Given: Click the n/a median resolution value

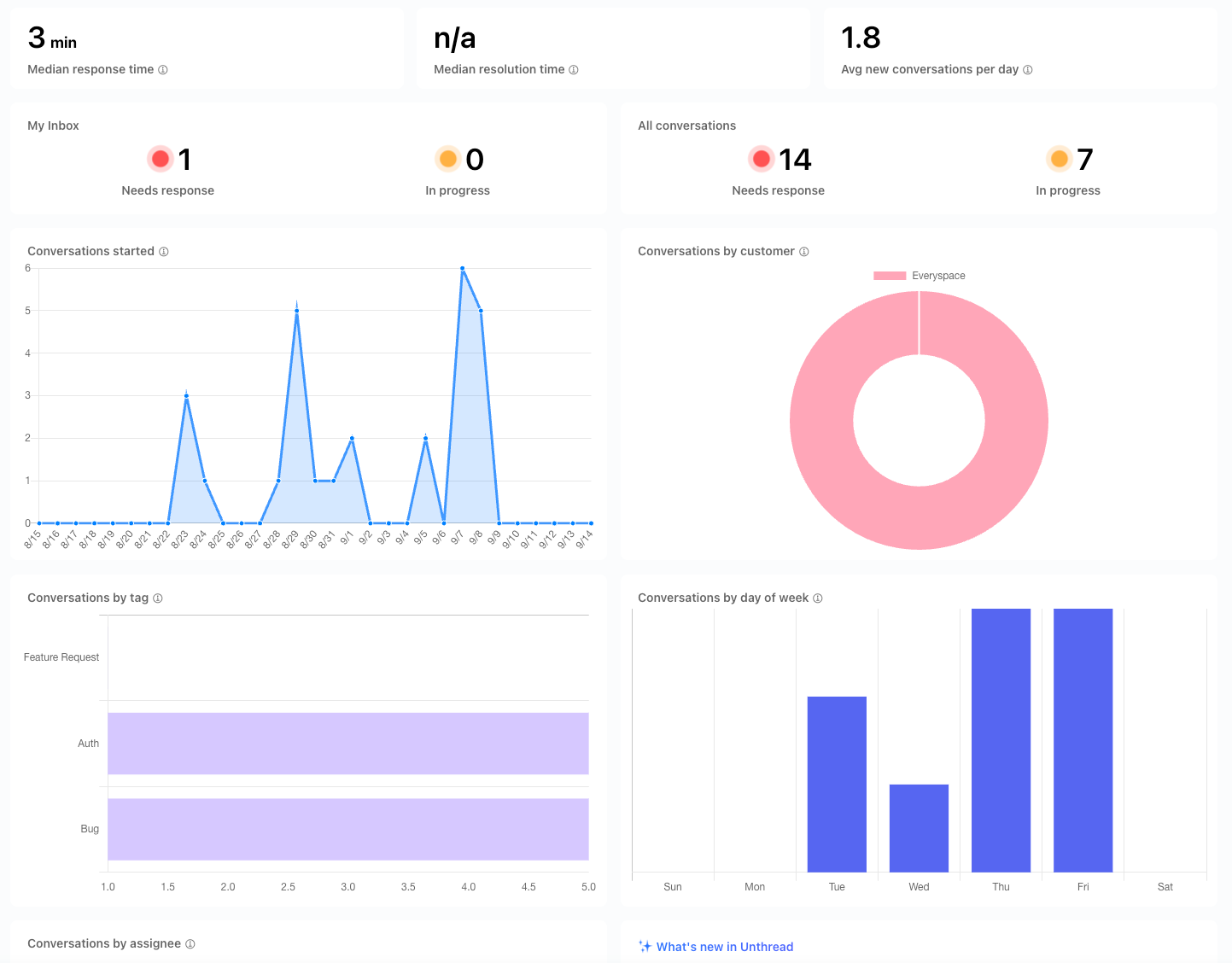Looking at the screenshot, I should (454, 38).
